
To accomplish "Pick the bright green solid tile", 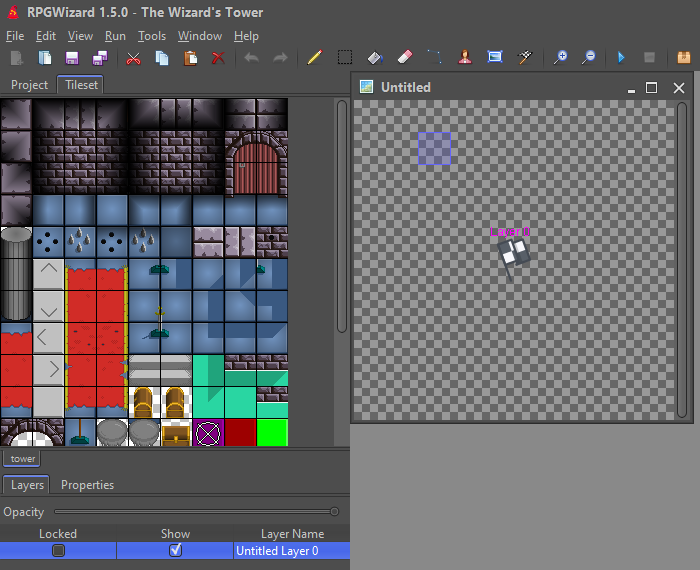I will 272,432.
